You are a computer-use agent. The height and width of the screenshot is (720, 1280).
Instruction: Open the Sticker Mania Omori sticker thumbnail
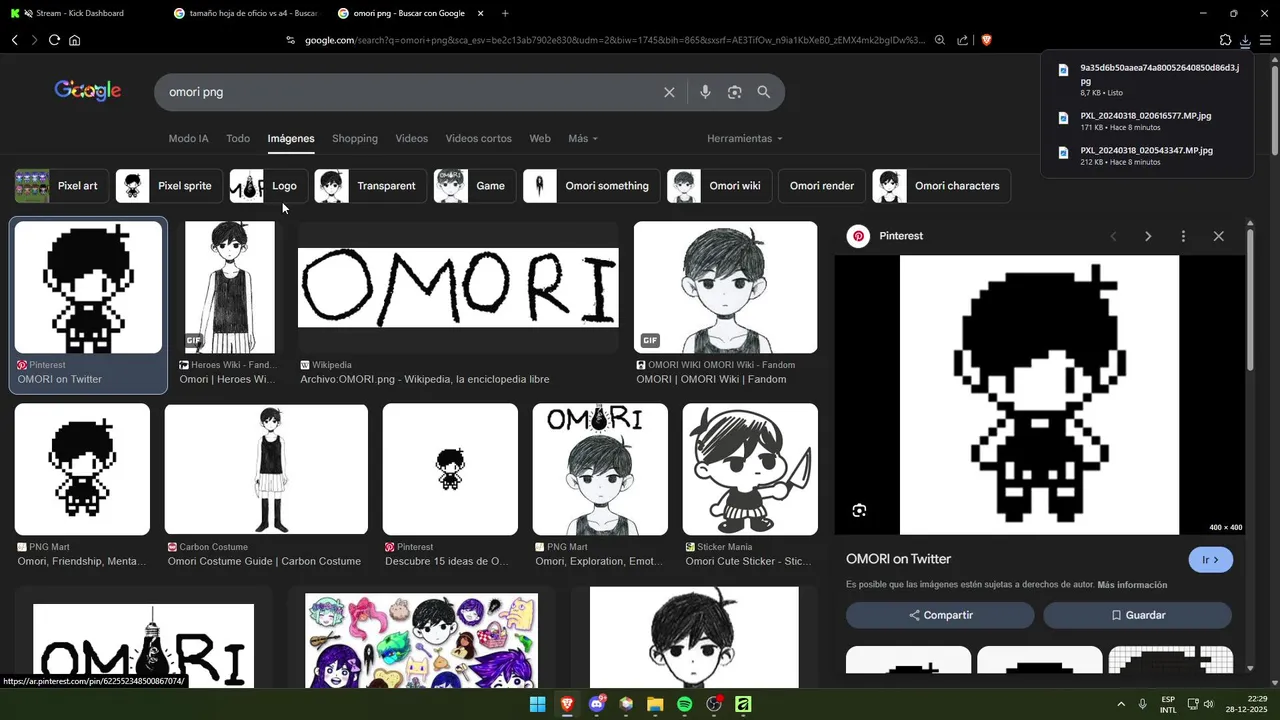pos(750,469)
